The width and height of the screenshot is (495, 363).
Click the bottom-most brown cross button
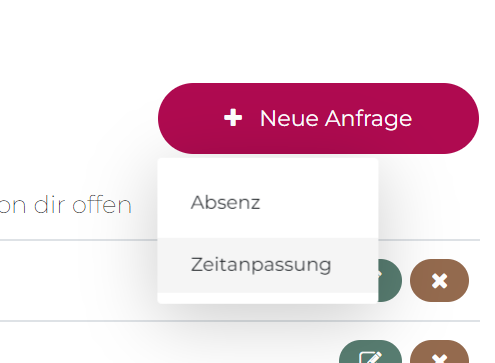tap(439, 352)
